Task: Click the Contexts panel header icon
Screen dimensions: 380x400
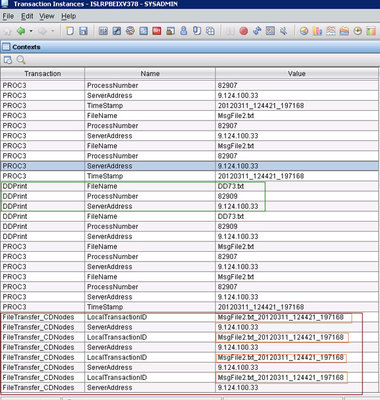Action: tap(6, 47)
